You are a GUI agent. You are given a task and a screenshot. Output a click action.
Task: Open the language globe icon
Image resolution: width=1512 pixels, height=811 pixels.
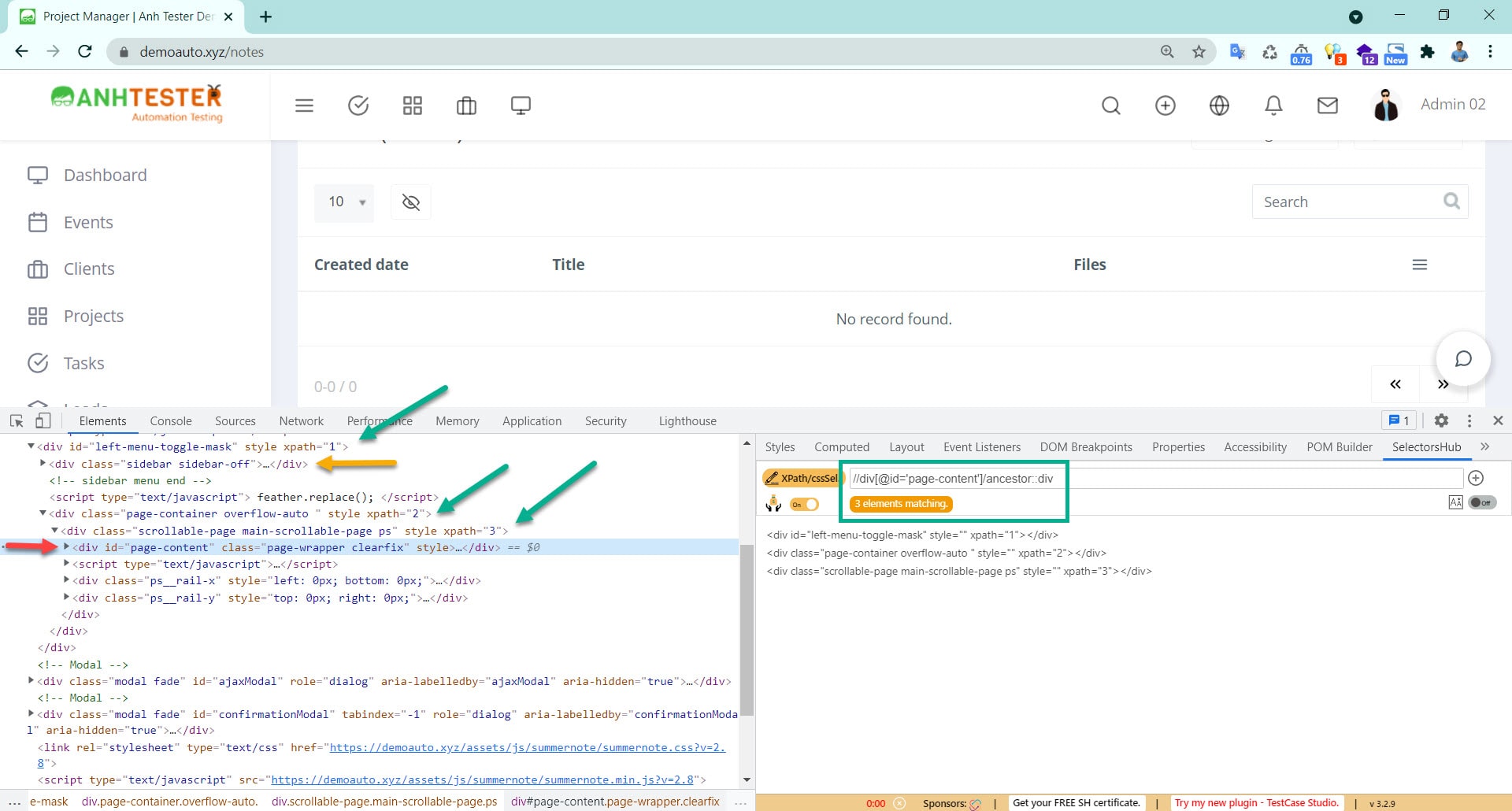[x=1219, y=106]
